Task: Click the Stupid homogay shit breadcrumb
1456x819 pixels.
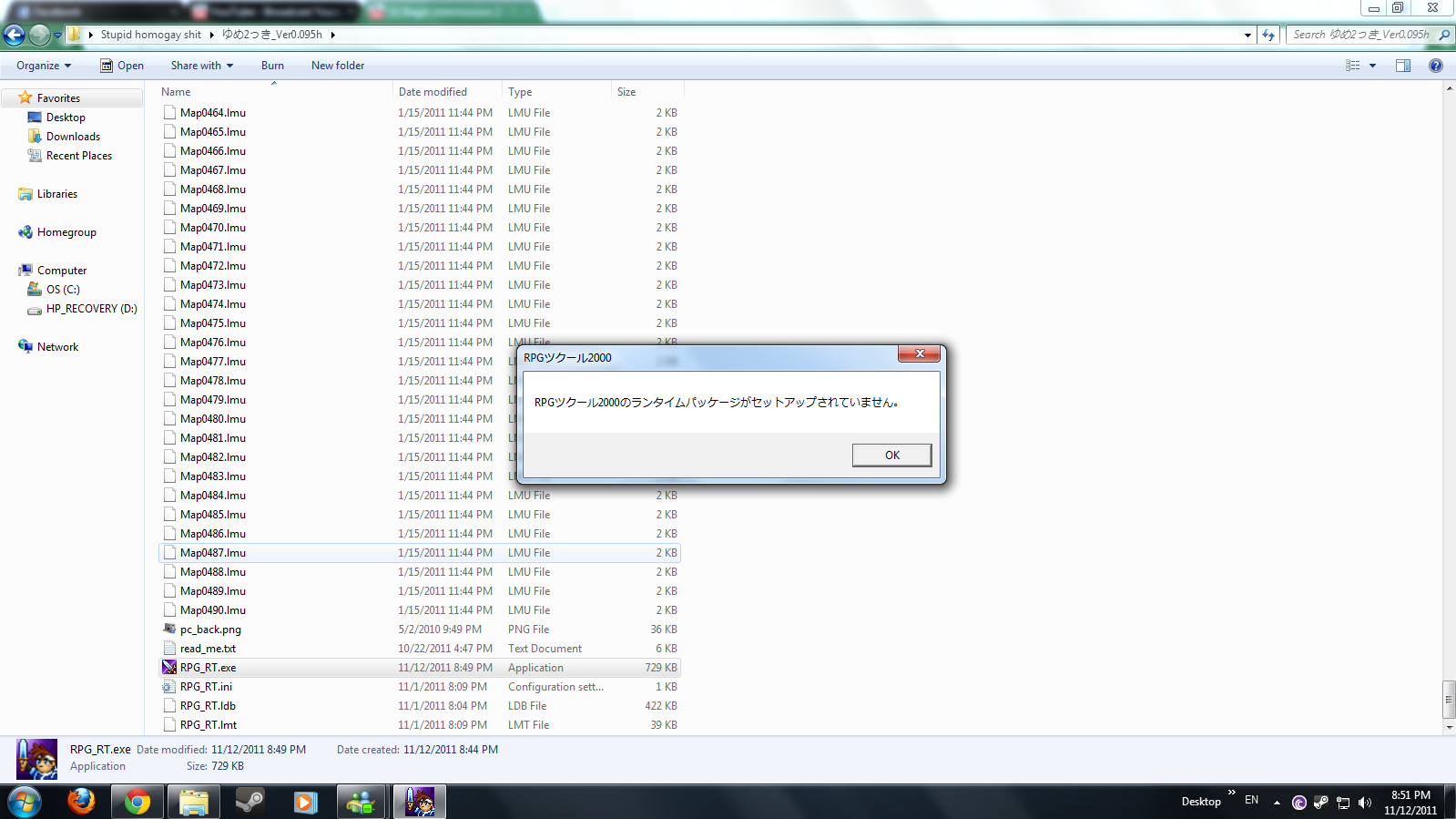Action: coord(150,35)
